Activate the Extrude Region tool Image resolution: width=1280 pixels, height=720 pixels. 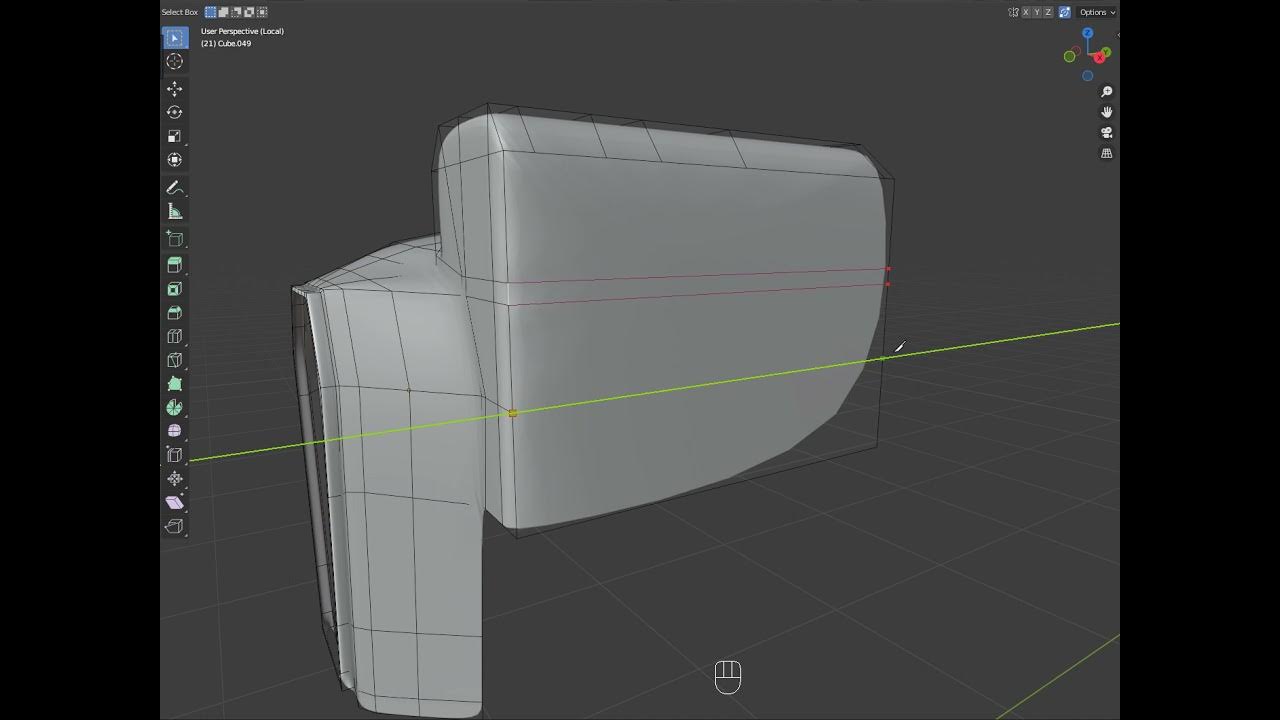tap(175, 265)
